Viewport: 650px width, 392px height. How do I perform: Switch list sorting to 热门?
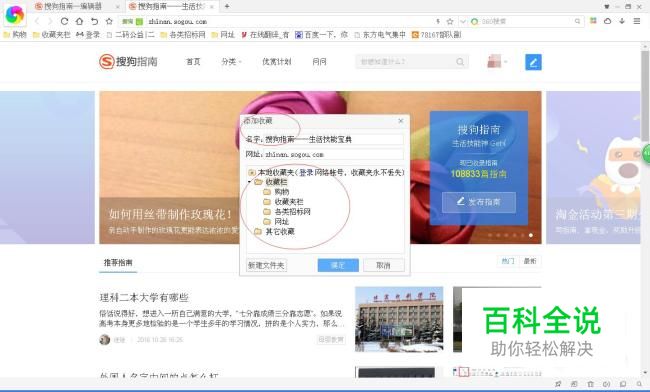pos(508,261)
